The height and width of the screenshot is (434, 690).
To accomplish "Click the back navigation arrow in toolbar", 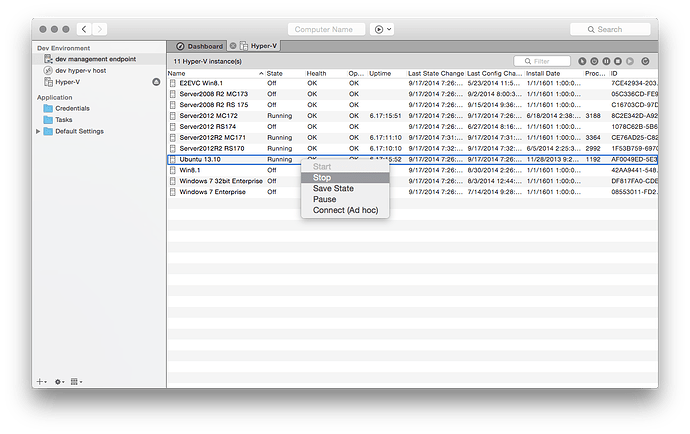I will click(x=83, y=29).
